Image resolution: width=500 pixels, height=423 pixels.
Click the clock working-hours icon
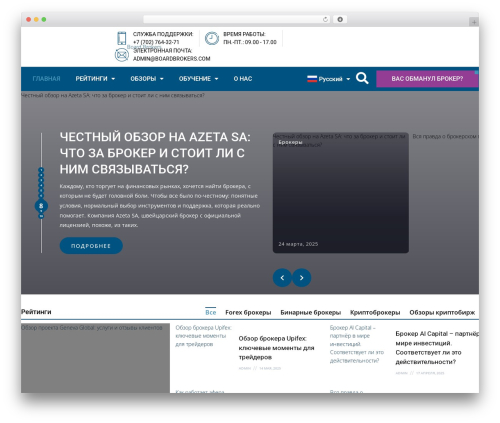click(212, 38)
